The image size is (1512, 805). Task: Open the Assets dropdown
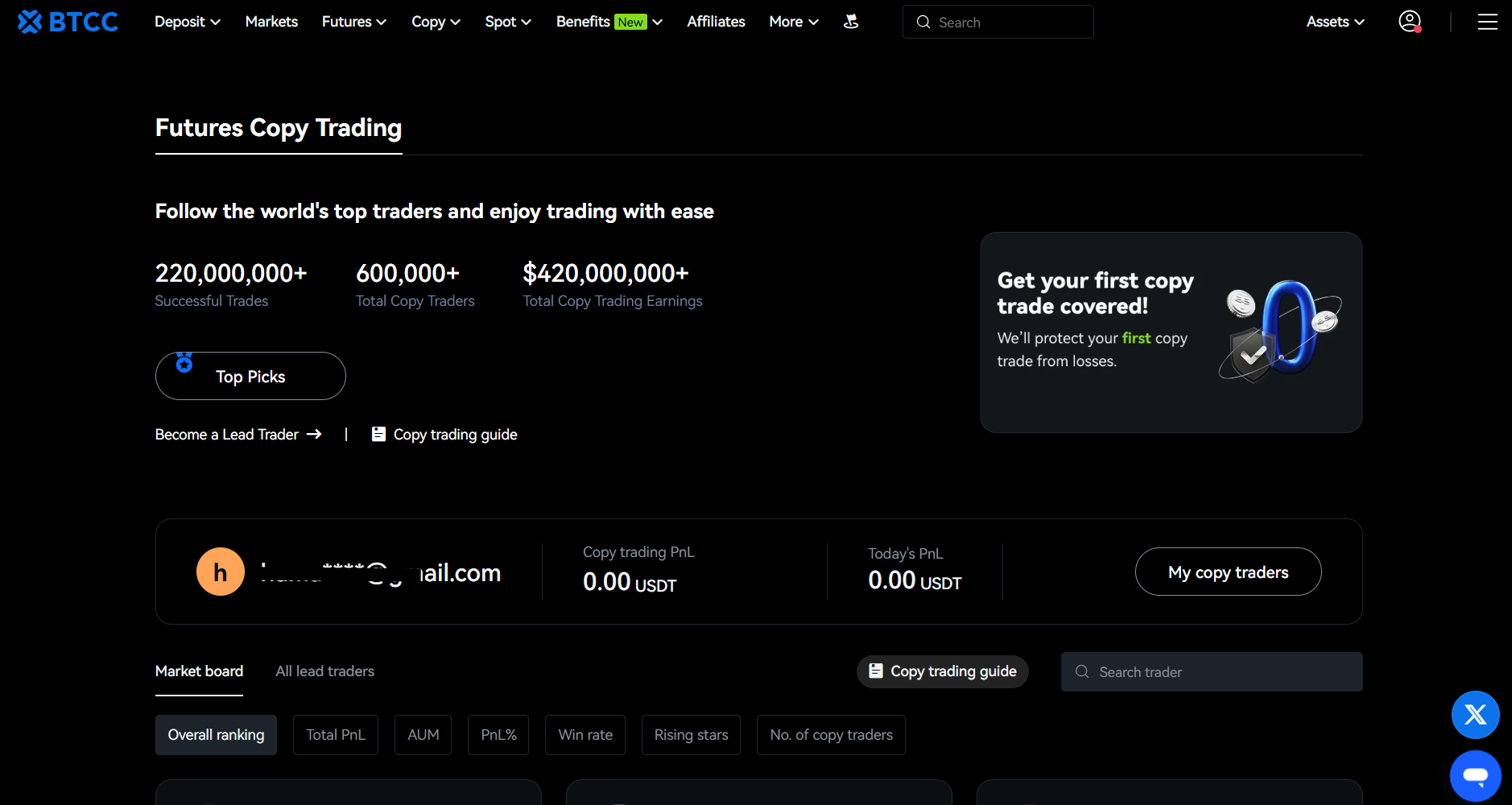pos(1335,22)
